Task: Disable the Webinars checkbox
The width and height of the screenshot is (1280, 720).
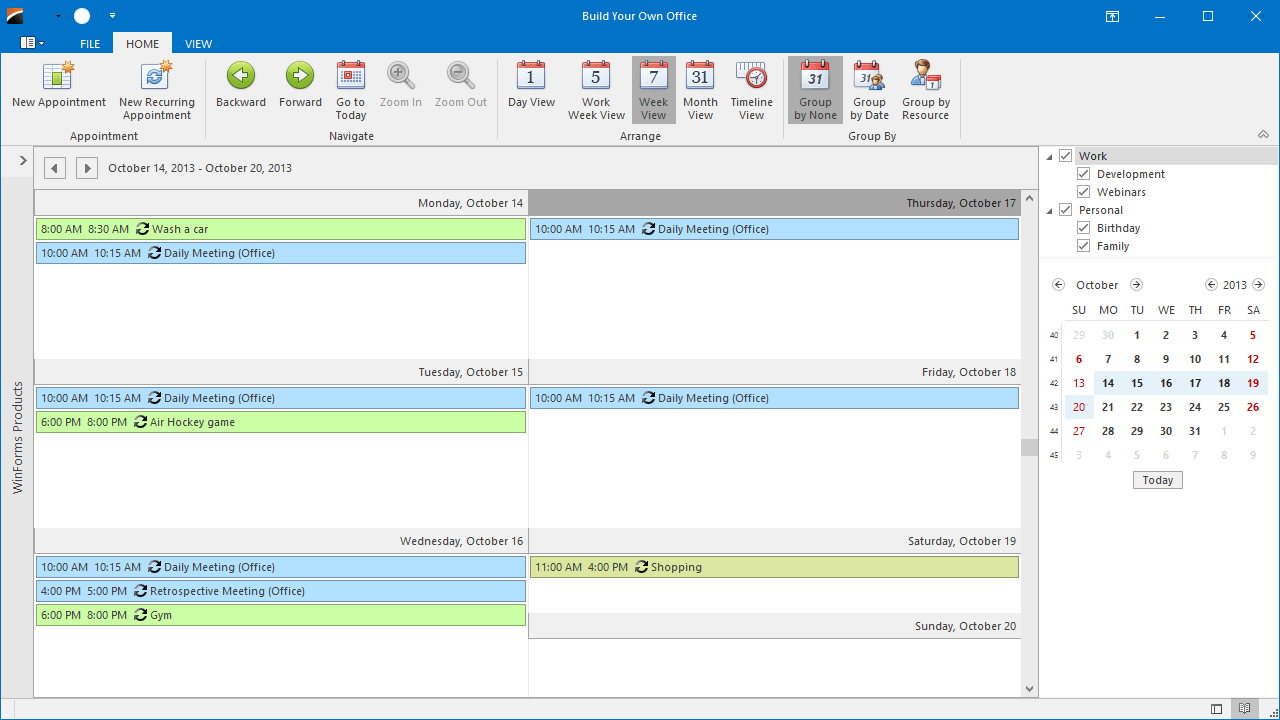Action: (1083, 192)
